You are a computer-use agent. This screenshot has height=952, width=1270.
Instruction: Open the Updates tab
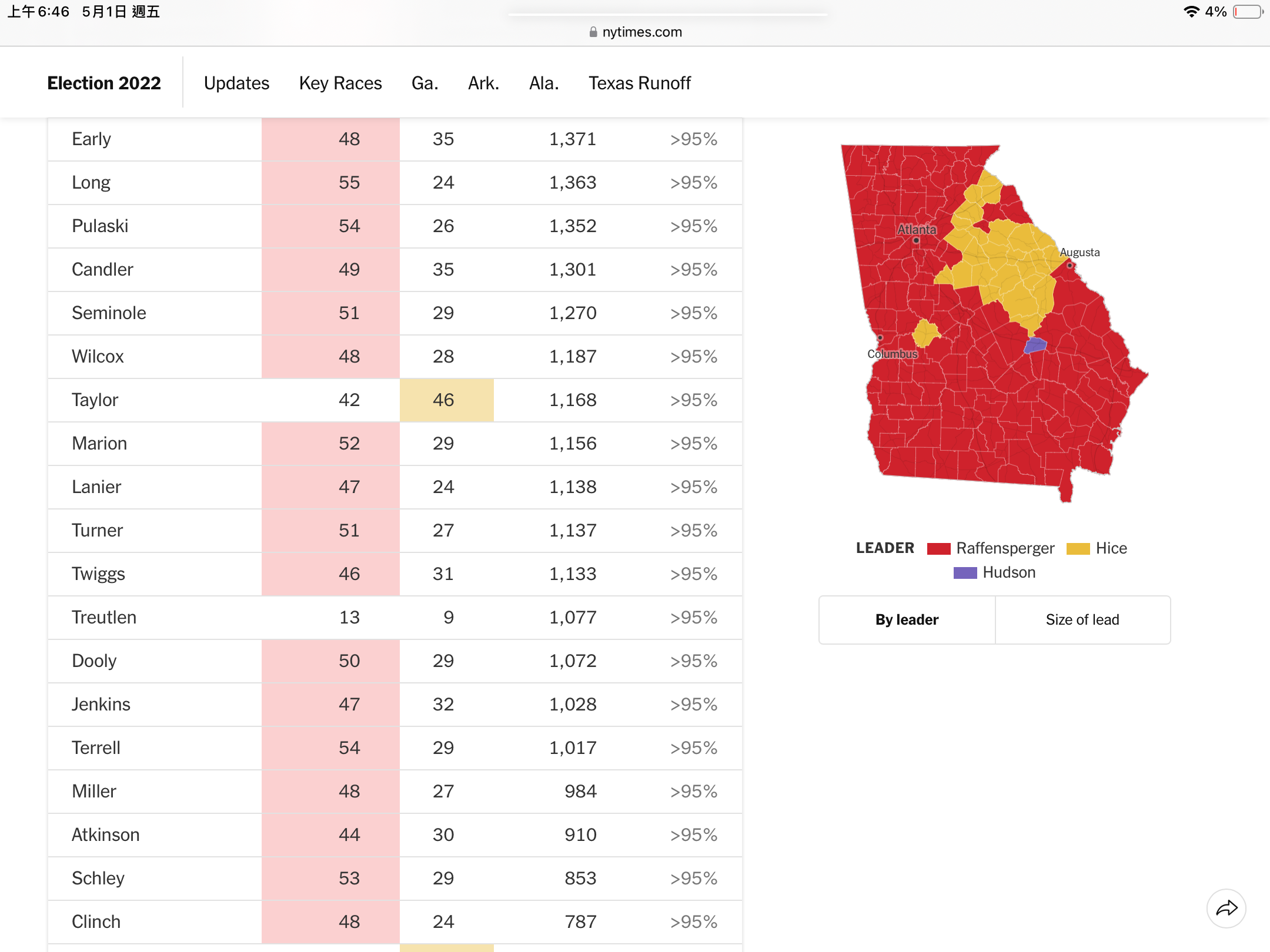(x=236, y=83)
